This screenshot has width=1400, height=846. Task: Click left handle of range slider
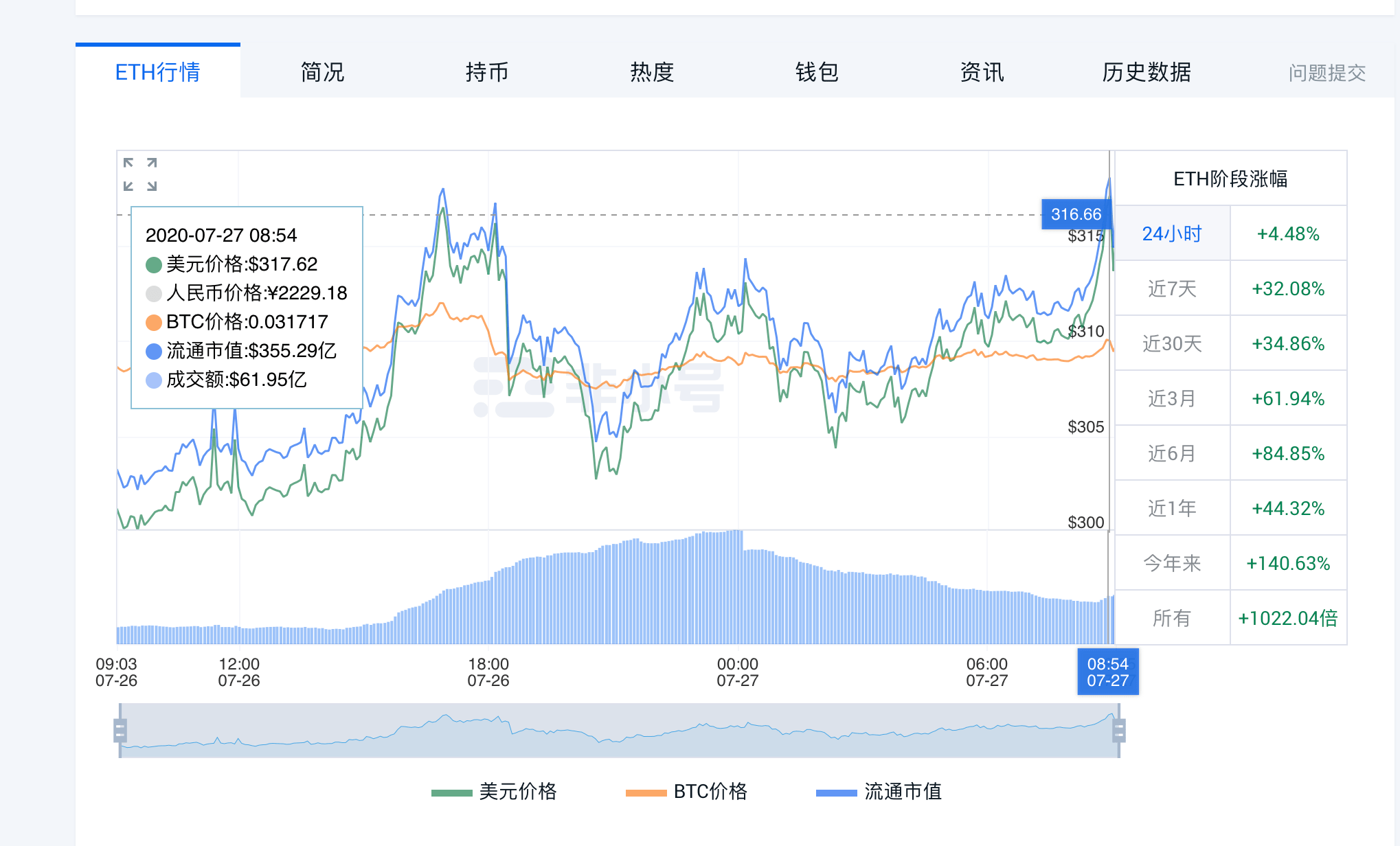(x=120, y=730)
